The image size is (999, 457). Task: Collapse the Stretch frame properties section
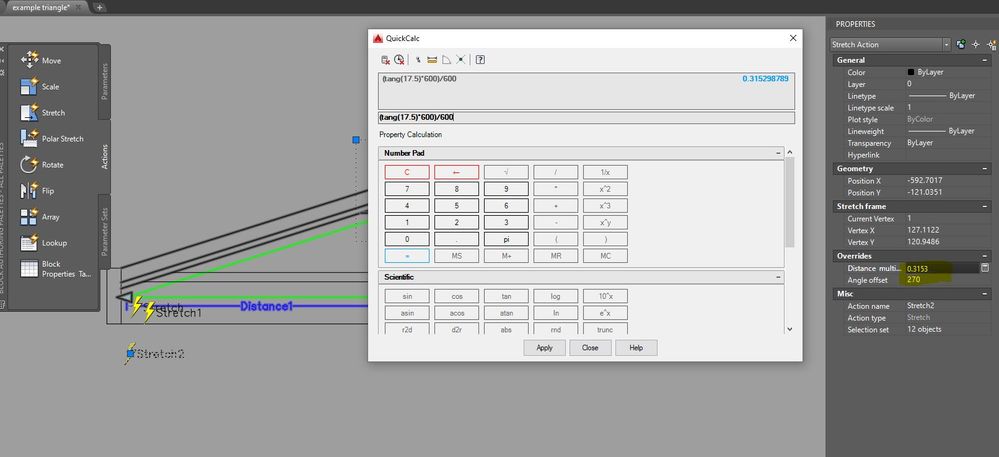click(985, 207)
